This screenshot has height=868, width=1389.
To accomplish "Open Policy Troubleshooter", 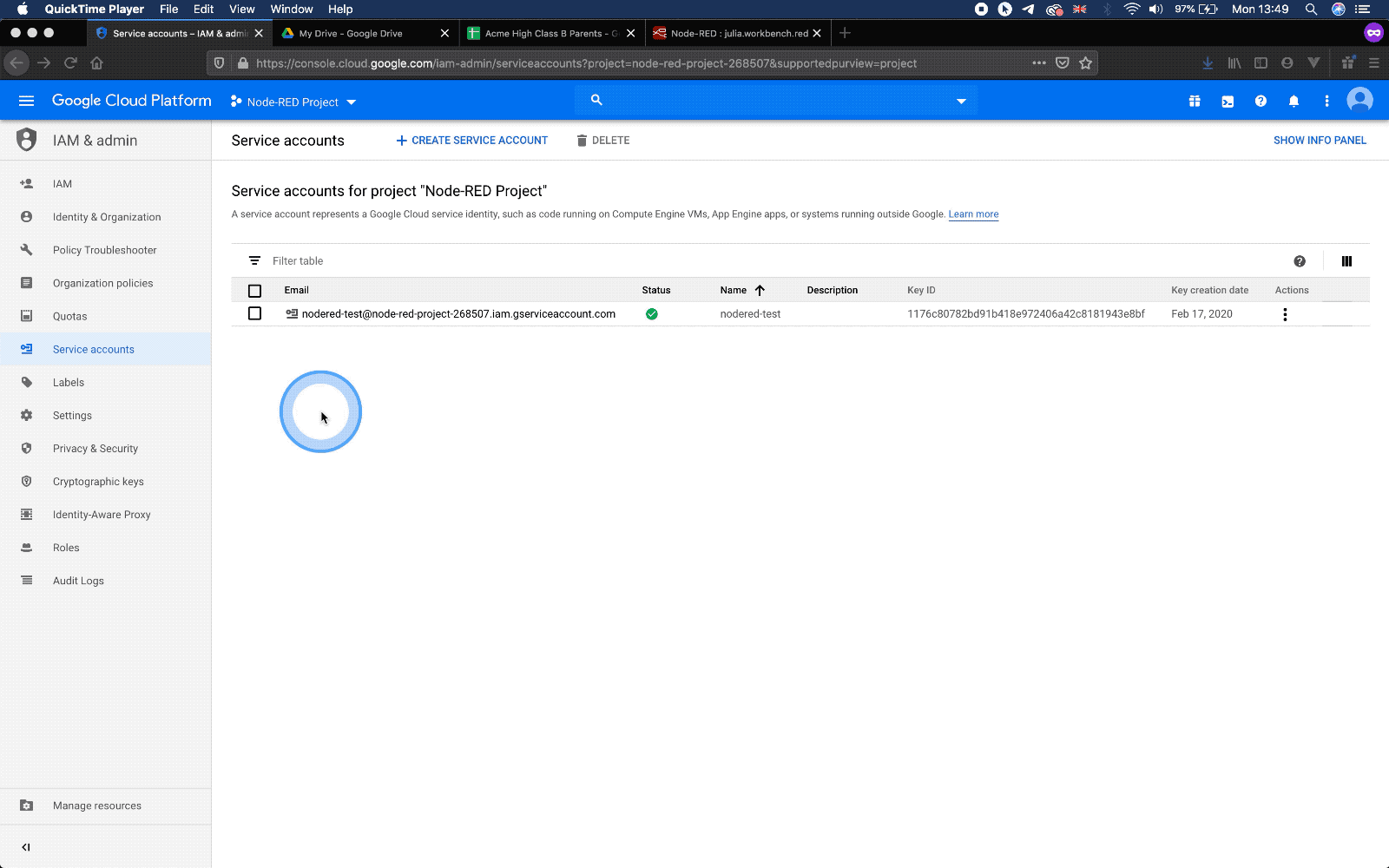I will 105,250.
